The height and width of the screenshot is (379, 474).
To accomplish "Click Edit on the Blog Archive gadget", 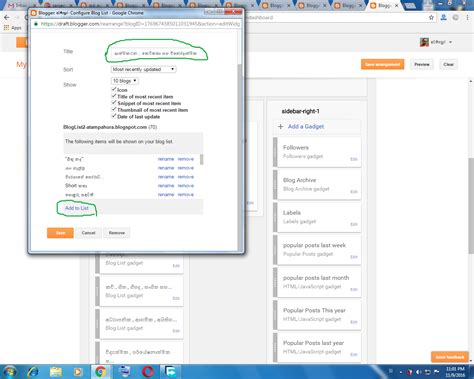I will 354,192.
